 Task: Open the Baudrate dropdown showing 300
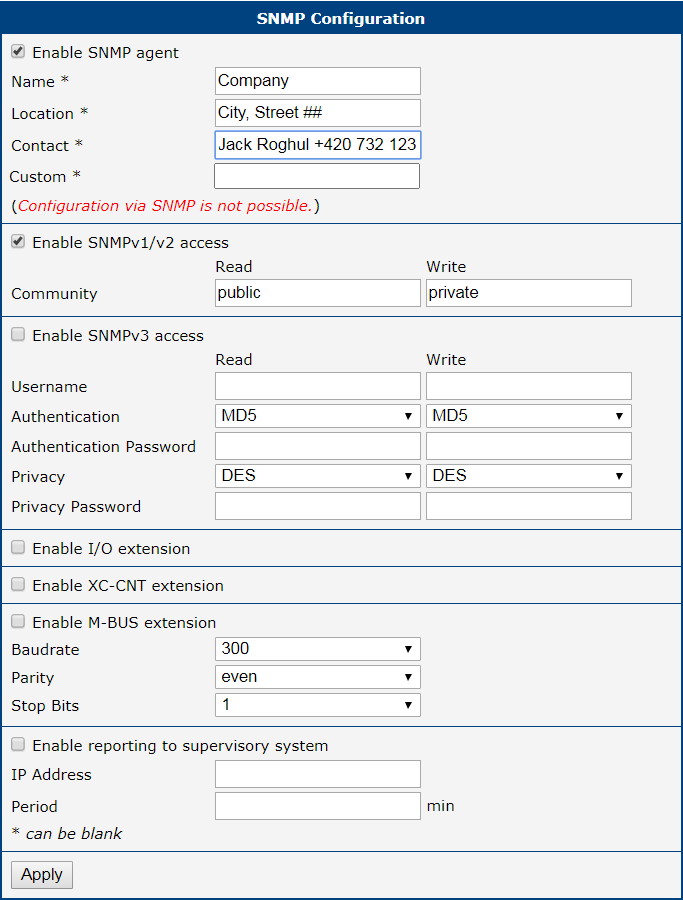click(x=318, y=649)
